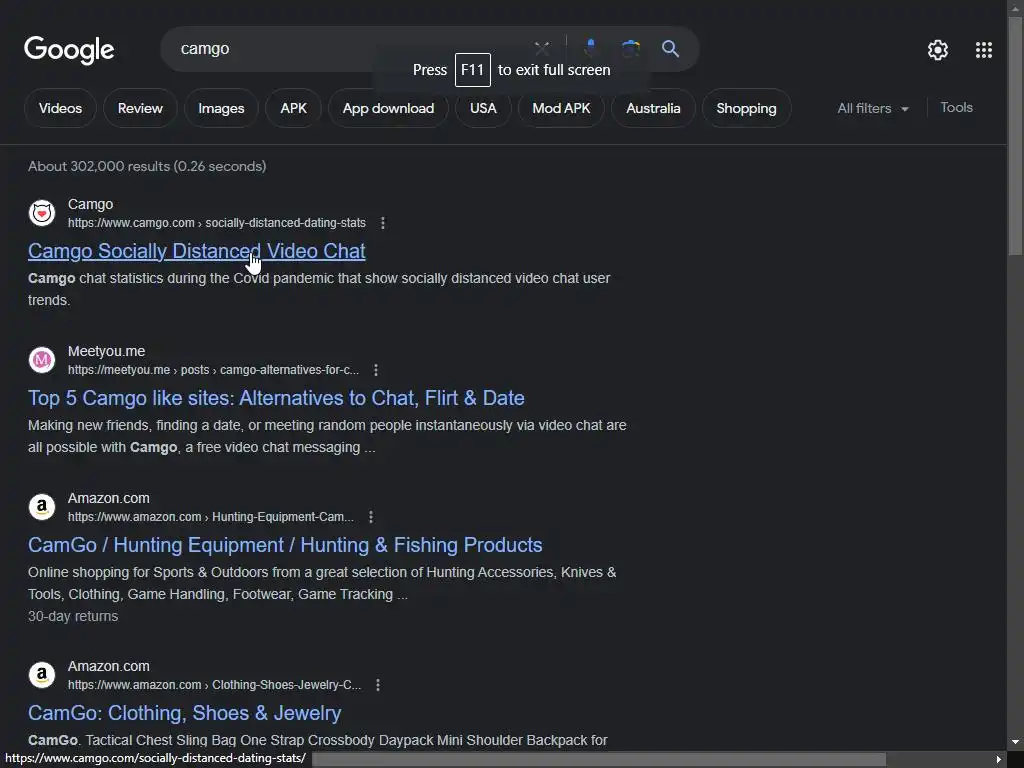Viewport: 1024px width, 768px height.
Task: Select the Review filter chip
Action: click(140, 108)
